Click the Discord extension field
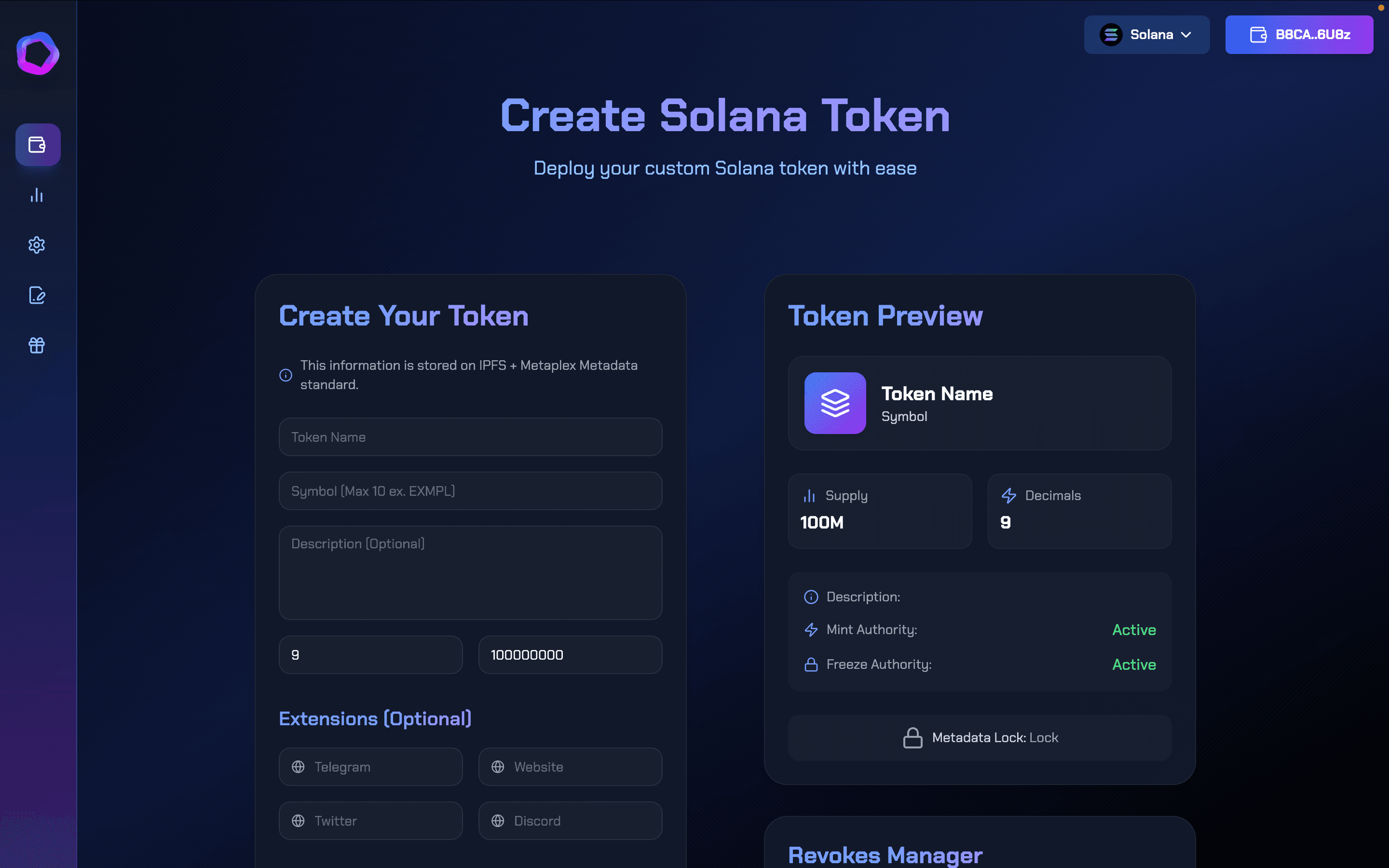1389x868 pixels. coord(570,820)
